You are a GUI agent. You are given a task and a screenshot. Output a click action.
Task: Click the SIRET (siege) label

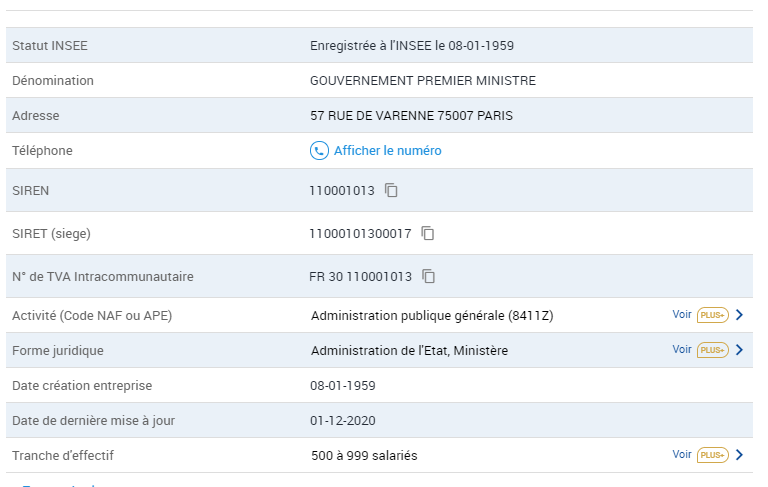tap(51, 234)
